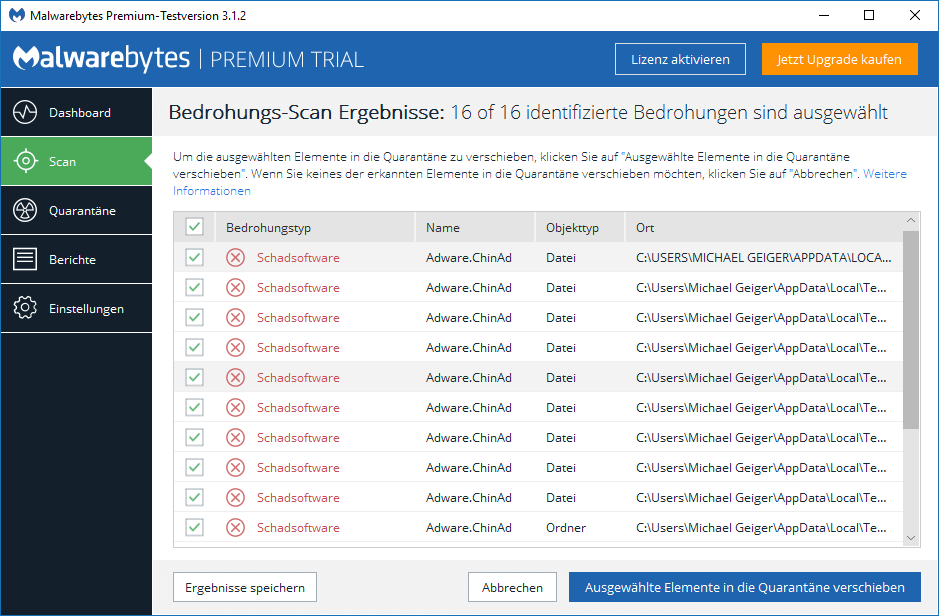The image size is (939, 616).
Task: Click "Schadsoftware" in the uppercase-path row
Action: click(x=298, y=257)
